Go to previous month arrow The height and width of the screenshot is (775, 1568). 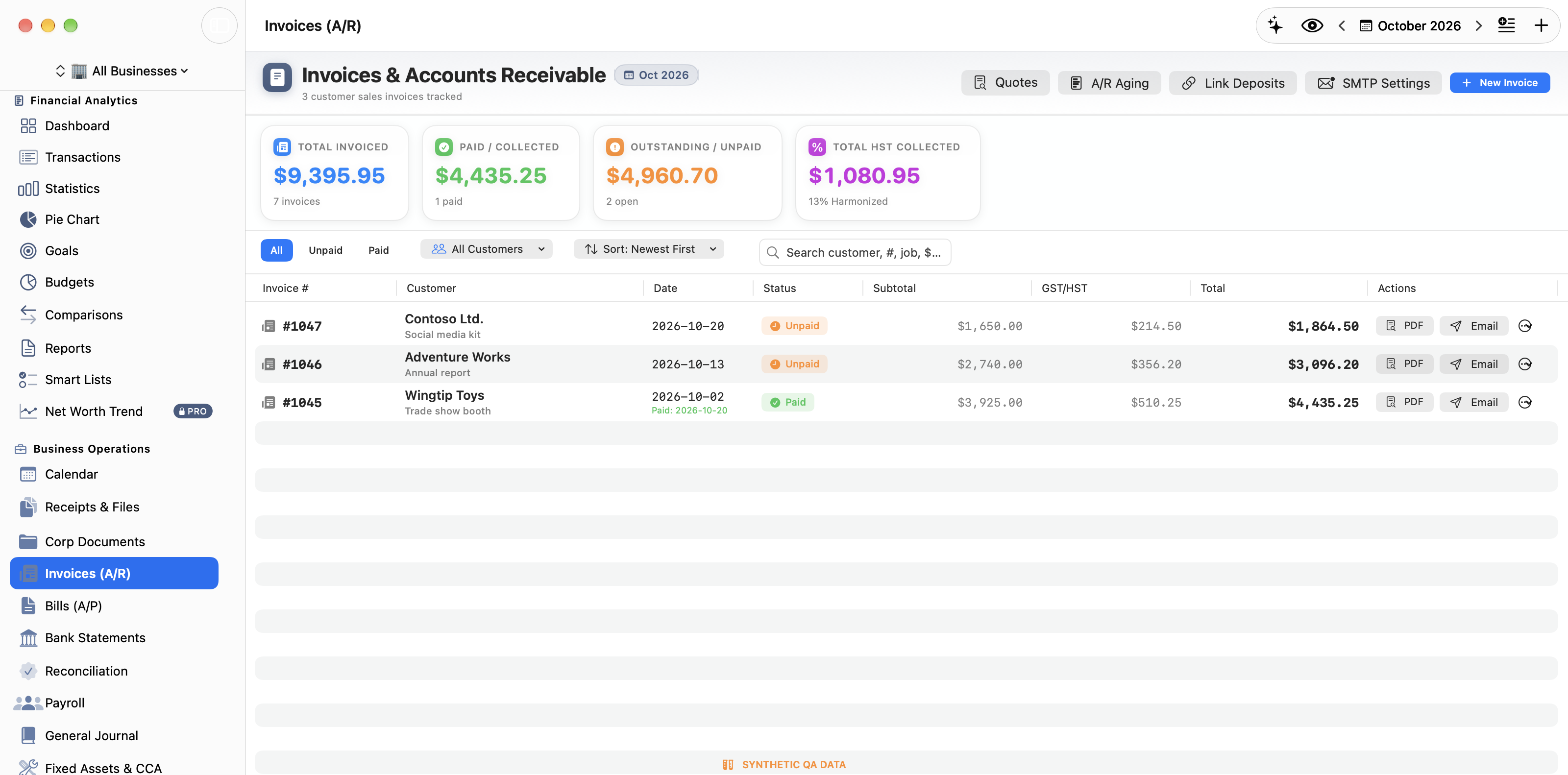[1342, 25]
